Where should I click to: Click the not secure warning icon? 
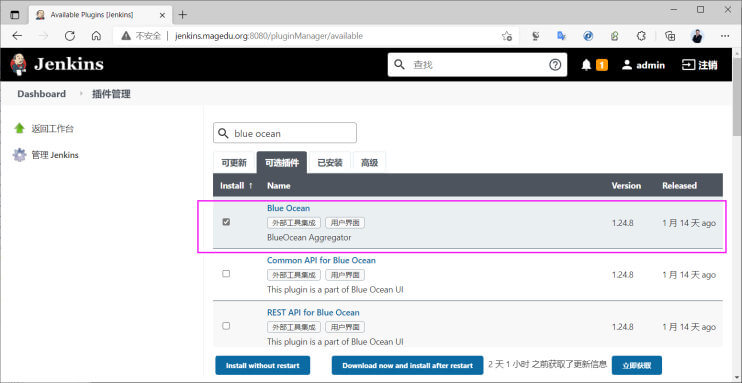click(125, 36)
